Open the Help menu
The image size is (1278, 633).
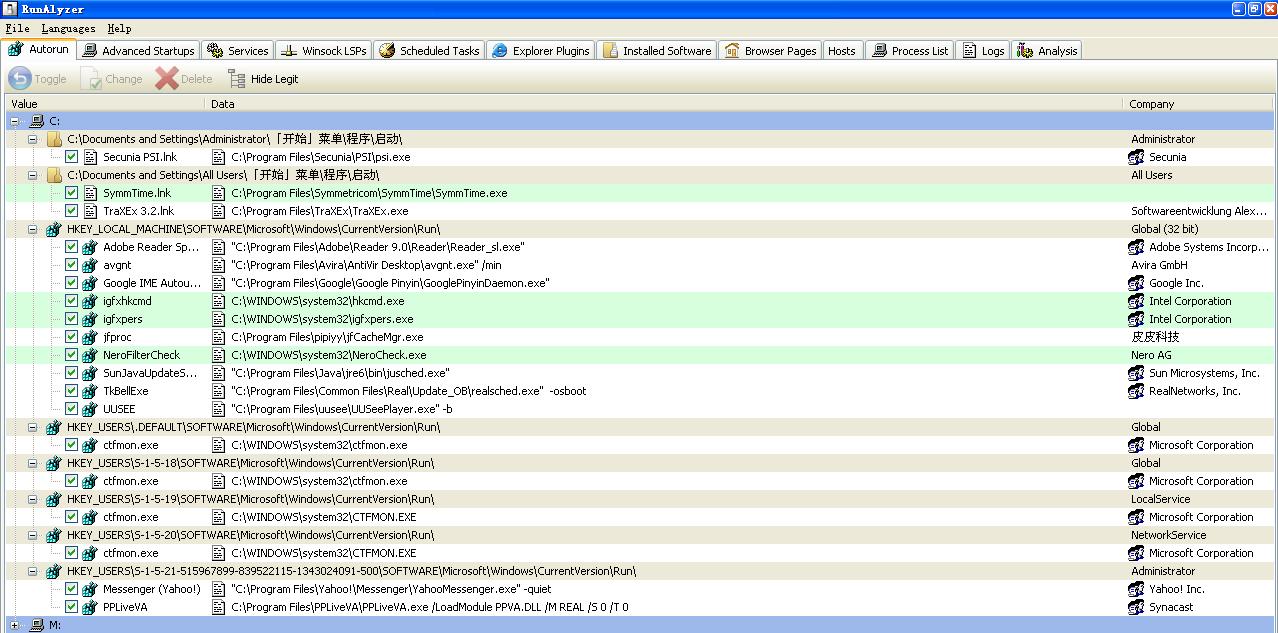coord(119,29)
